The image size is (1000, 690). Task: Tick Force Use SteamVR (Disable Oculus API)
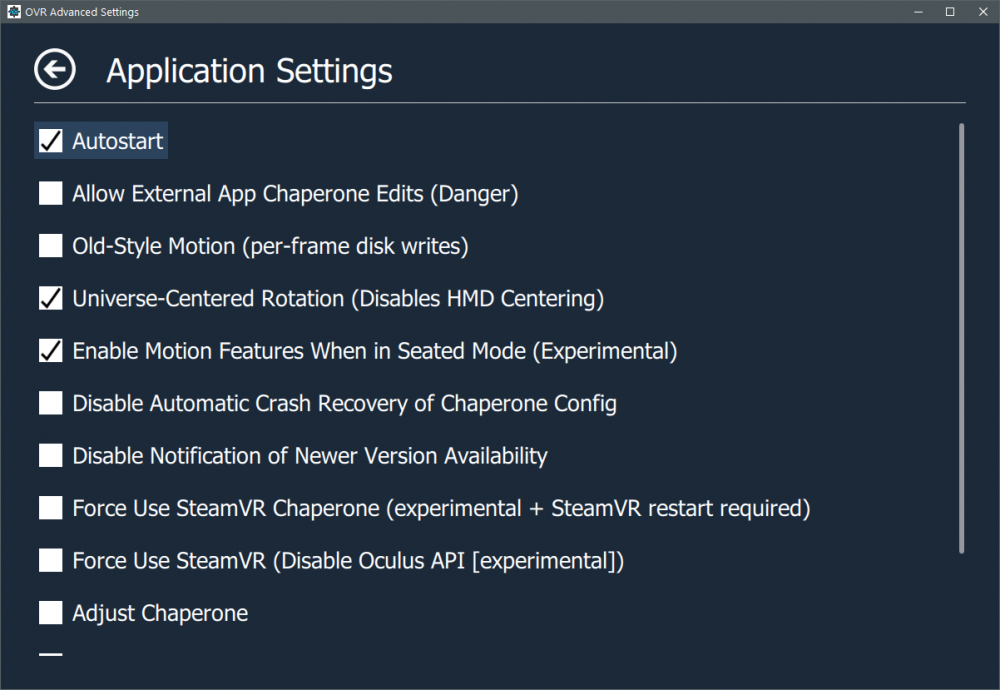[x=51, y=560]
